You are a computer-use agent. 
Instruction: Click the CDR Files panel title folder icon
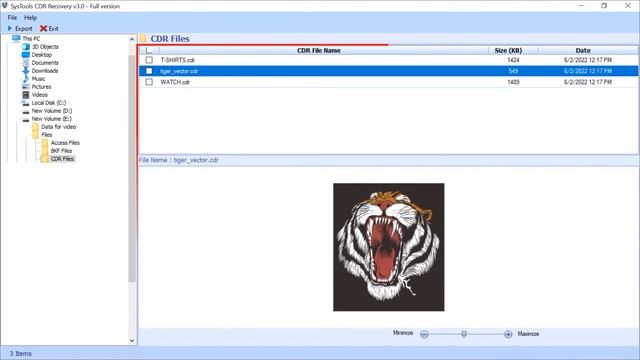(143, 38)
